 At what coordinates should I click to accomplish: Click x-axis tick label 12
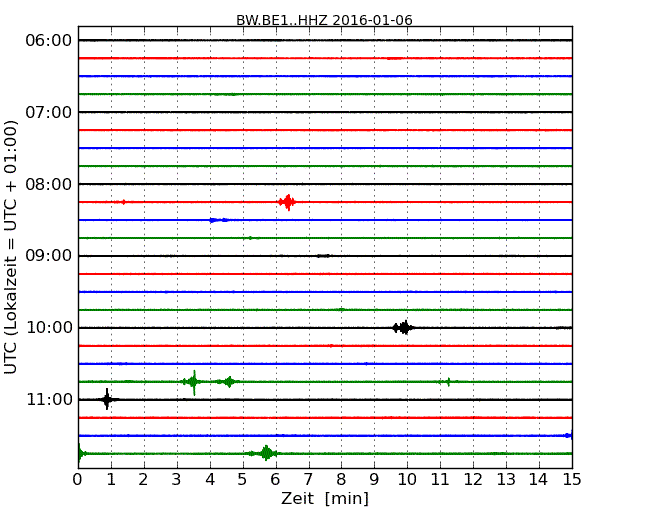pyautogui.click(x=473, y=479)
